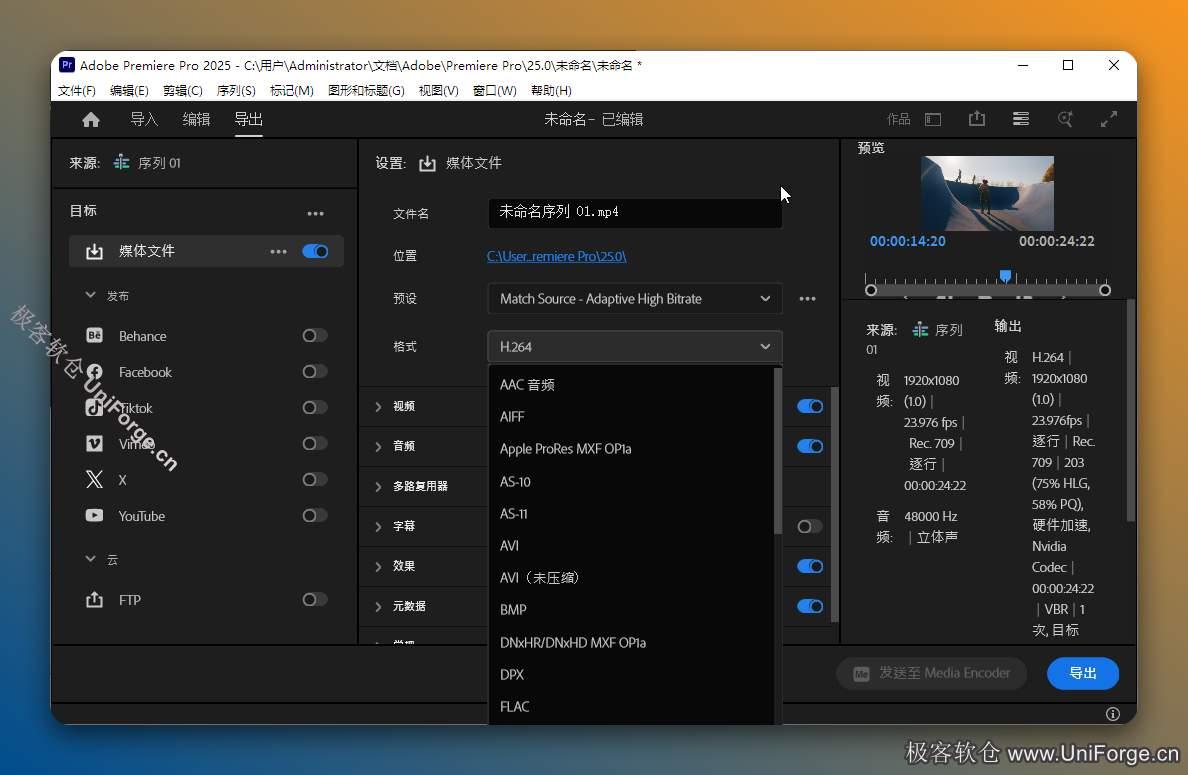1188x775 pixels.
Task: Click the file name input field
Action: coord(635,212)
